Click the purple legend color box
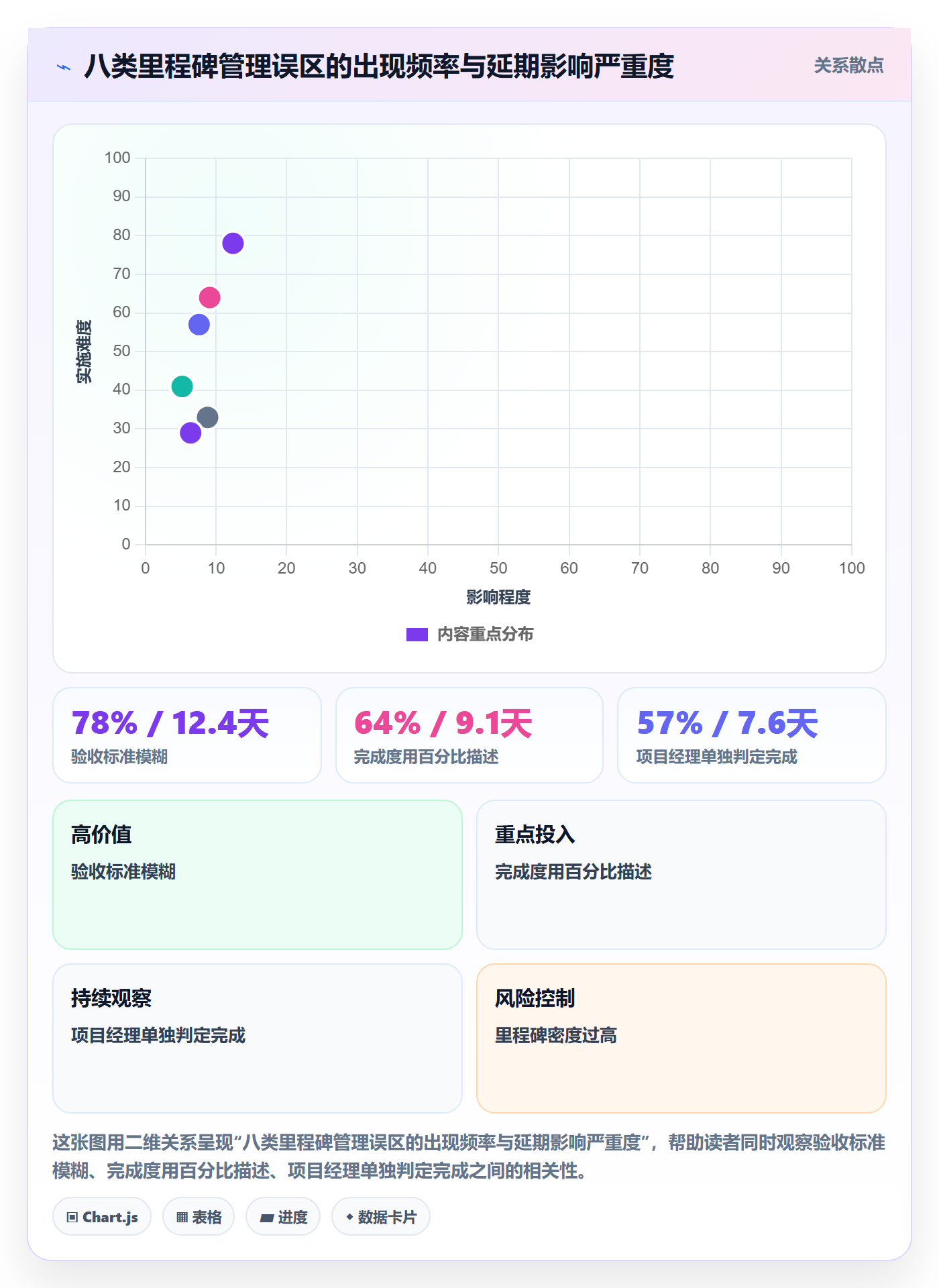Image resolution: width=939 pixels, height=1288 pixels. [x=417, y=634]
